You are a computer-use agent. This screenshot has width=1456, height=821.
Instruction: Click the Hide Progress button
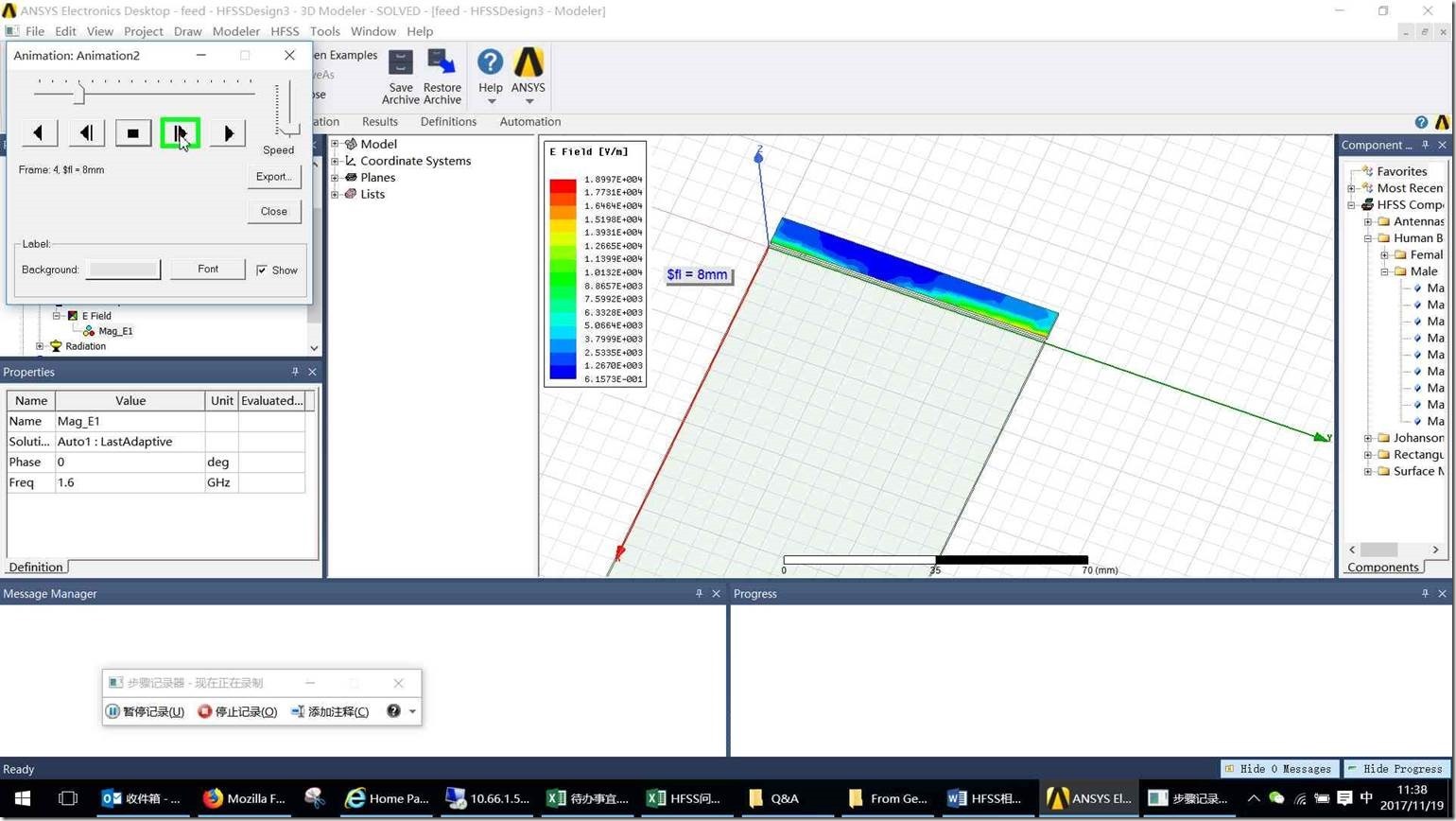(x=1397, y=769)
